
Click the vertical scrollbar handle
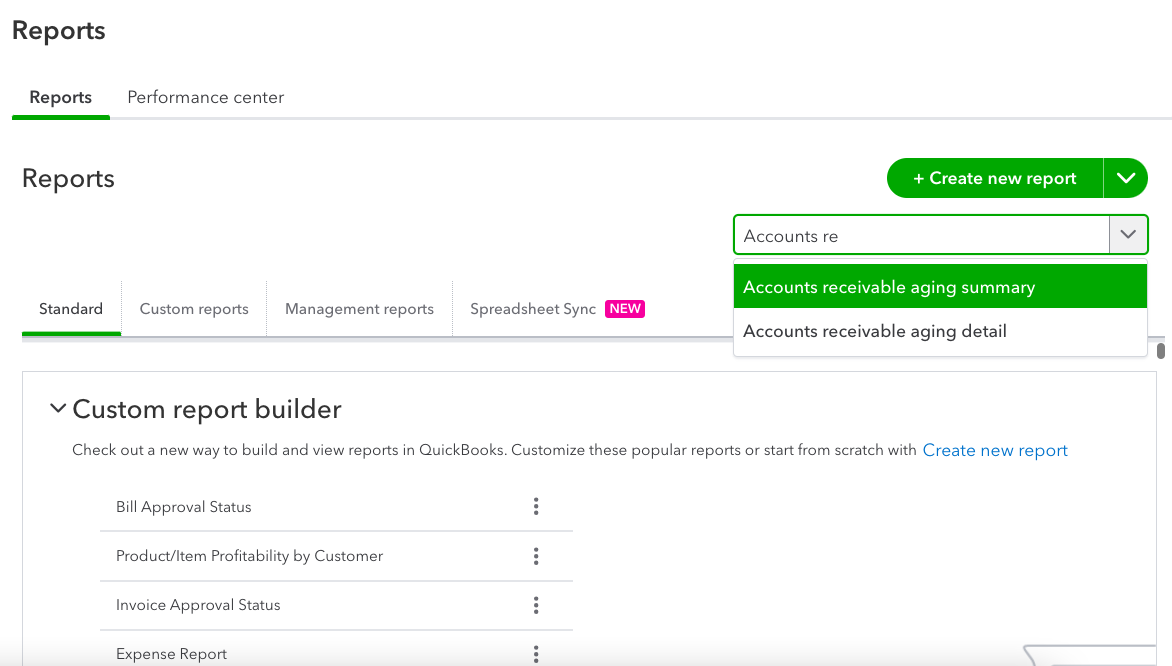(x=1161, y=350)
